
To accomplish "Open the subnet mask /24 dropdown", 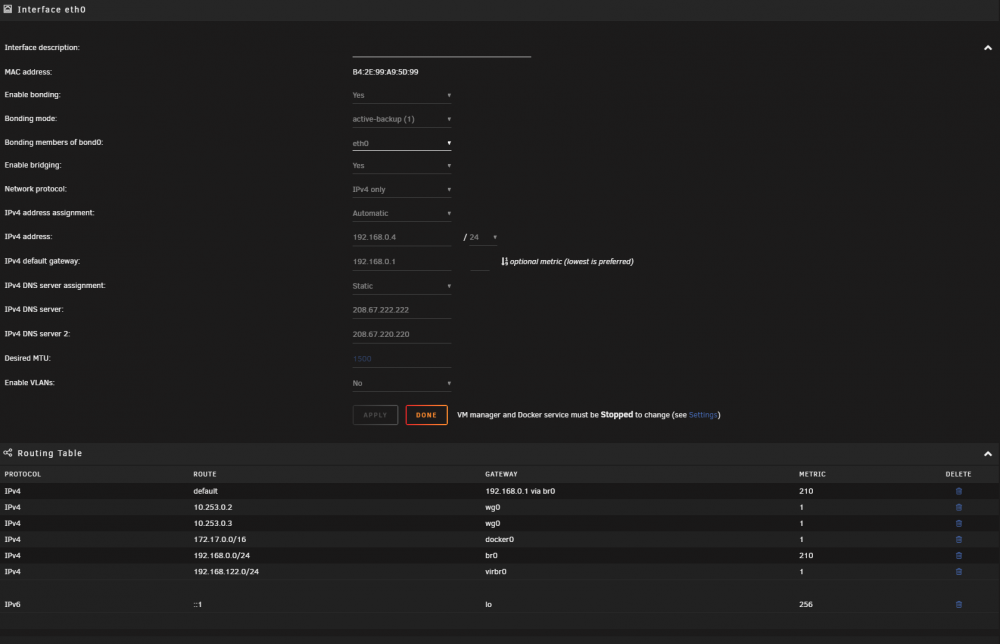I will tap(483, 237).
